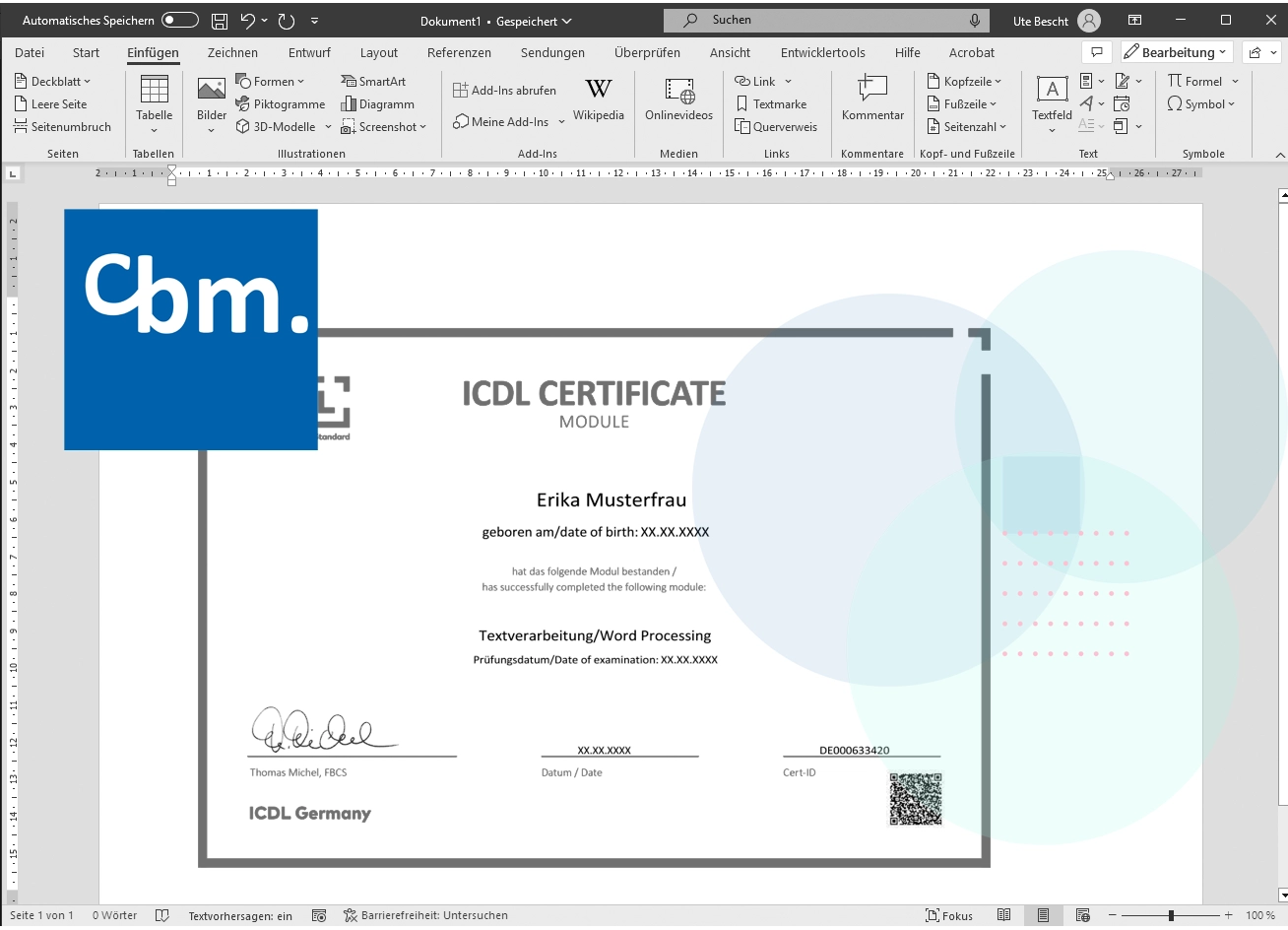Insert date and time via the calendar icon
The width and height of the screenshot is (1288, 930).
coord(1122,103)
